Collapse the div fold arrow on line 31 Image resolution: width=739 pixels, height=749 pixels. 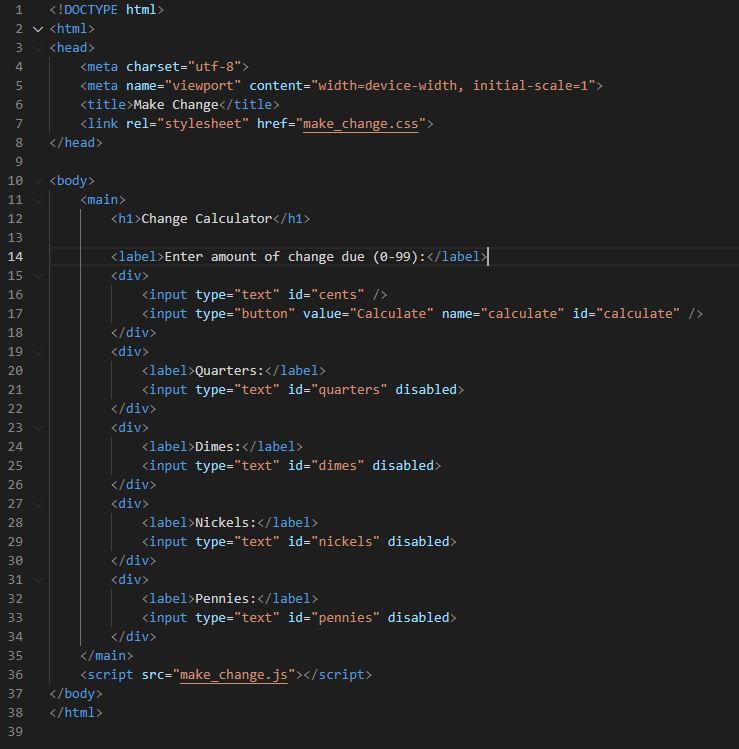38,580
